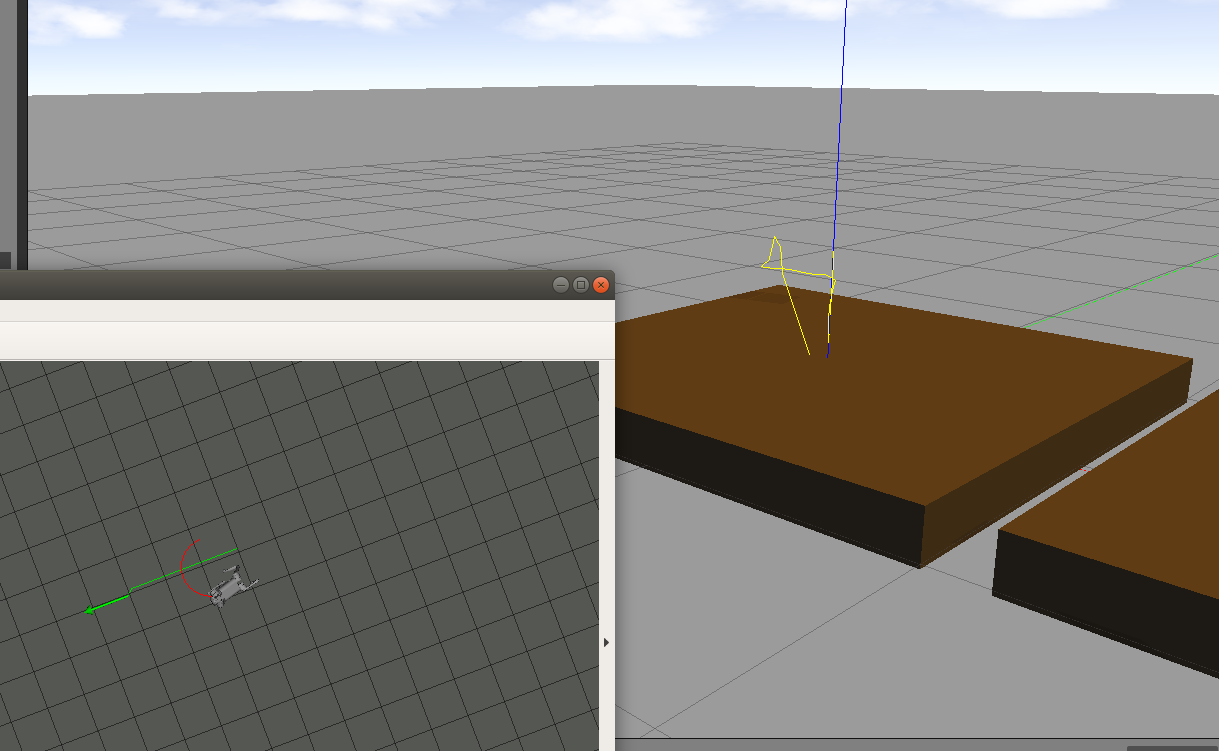Minimize the RViz window
Screen dimensions: 1219x751
click(560, 285)
